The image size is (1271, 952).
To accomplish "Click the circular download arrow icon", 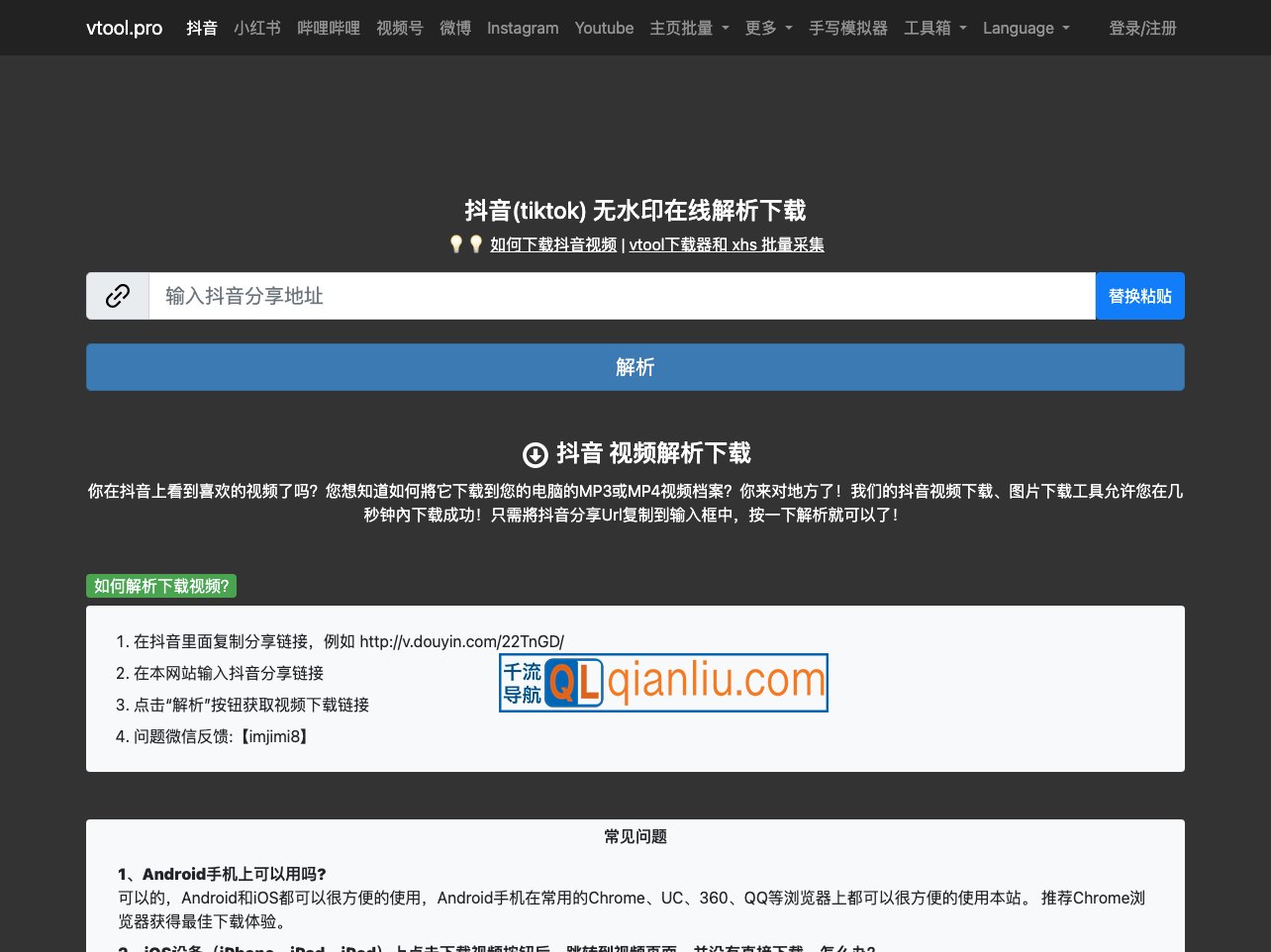I will [536, 454].
